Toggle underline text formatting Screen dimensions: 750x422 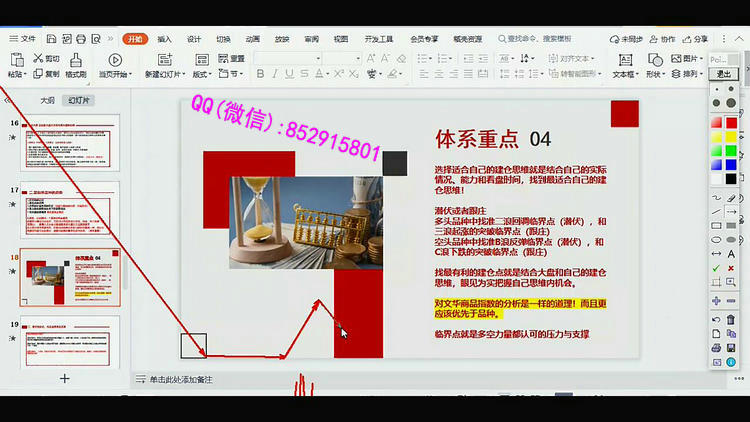pos(289,74)
